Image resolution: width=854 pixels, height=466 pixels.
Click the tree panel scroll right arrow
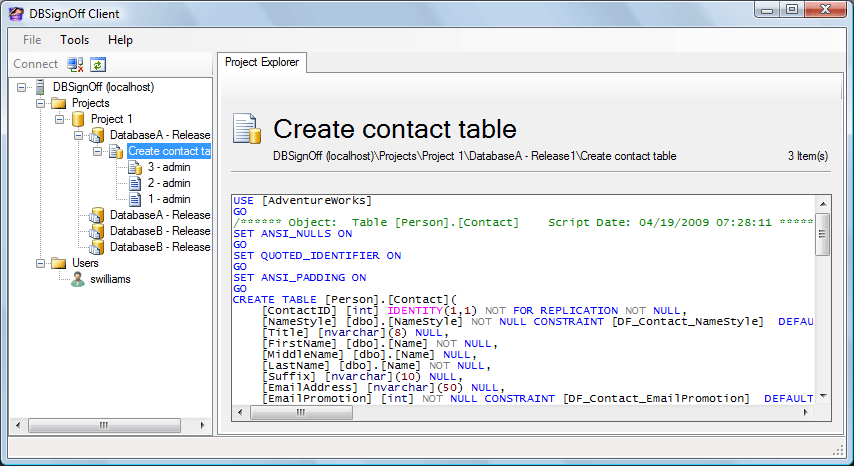click(x=203, y=425)
